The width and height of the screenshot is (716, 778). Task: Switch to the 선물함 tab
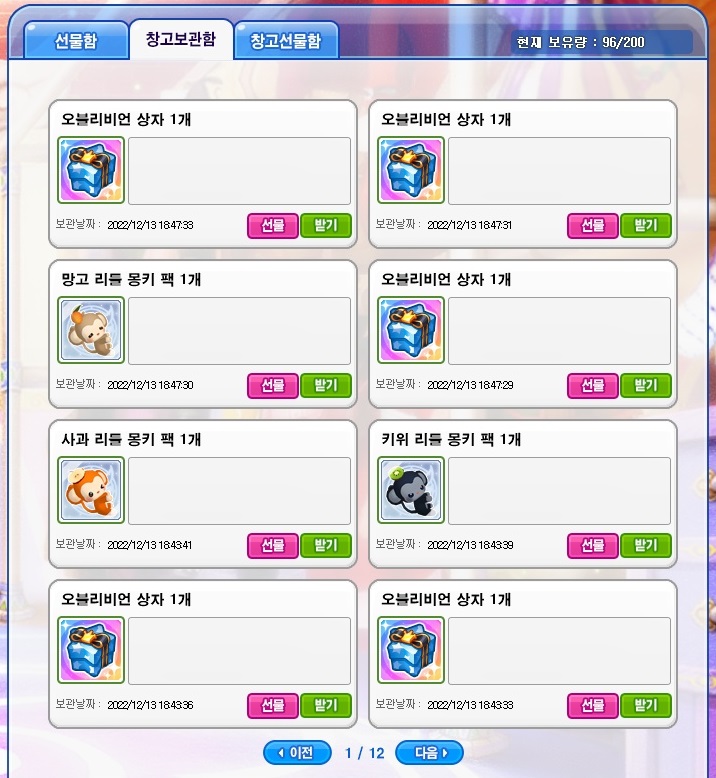[76, 40]
